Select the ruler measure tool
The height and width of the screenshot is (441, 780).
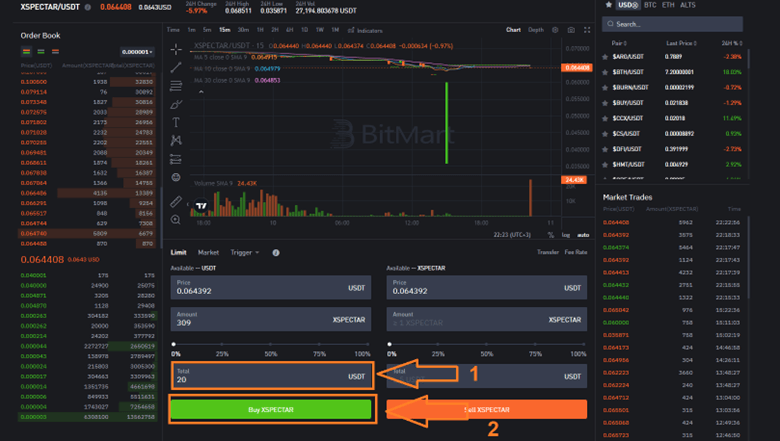176,201
